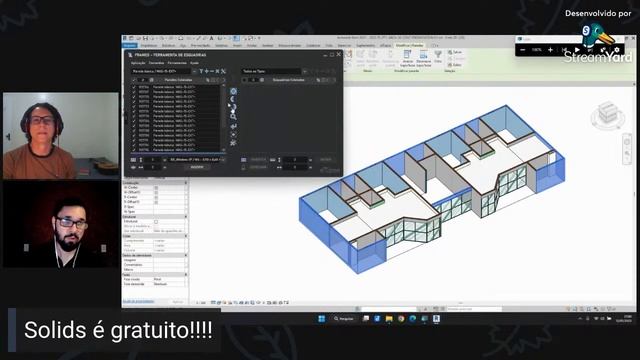
Task: Open Edge from the taskbar
Action: coord(413,318)
